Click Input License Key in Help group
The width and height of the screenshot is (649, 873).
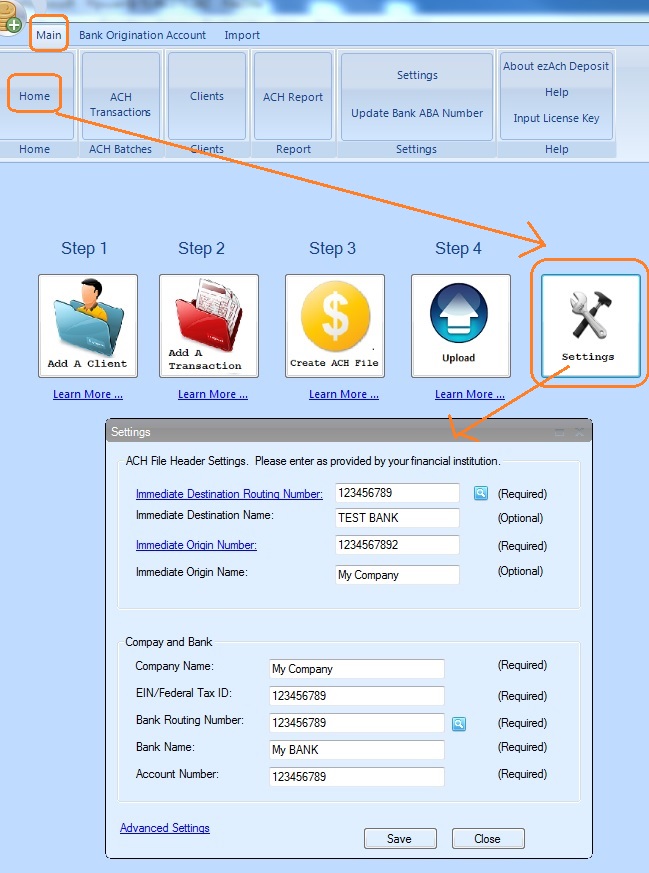(556, 118)
